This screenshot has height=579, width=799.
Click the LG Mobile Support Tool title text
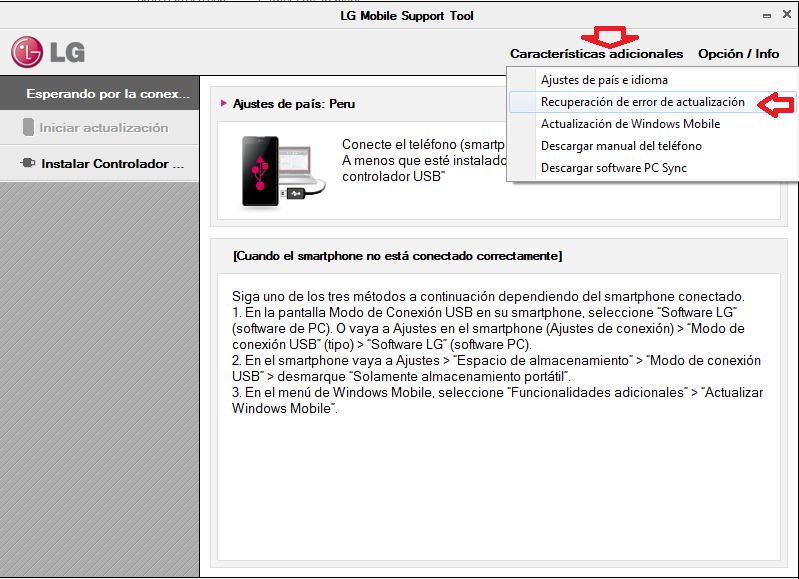407,16
